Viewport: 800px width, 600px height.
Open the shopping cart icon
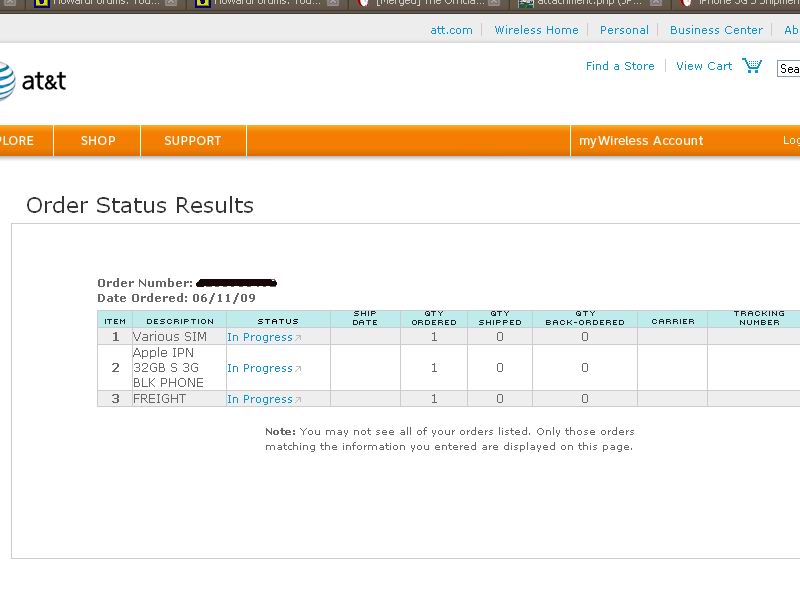752,65
